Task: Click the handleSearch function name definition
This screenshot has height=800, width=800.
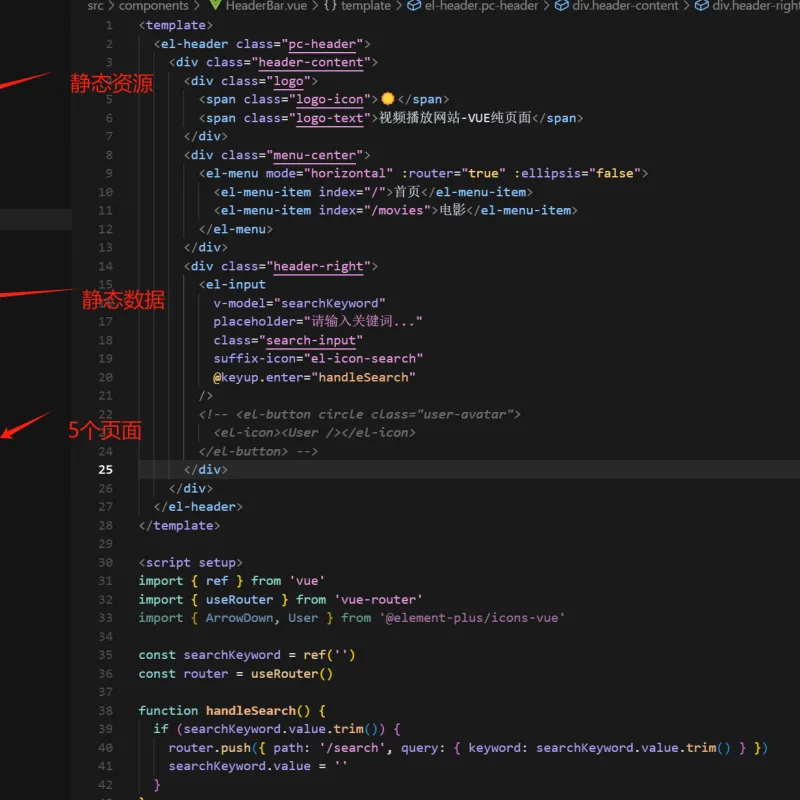Action: click(251, 711)
